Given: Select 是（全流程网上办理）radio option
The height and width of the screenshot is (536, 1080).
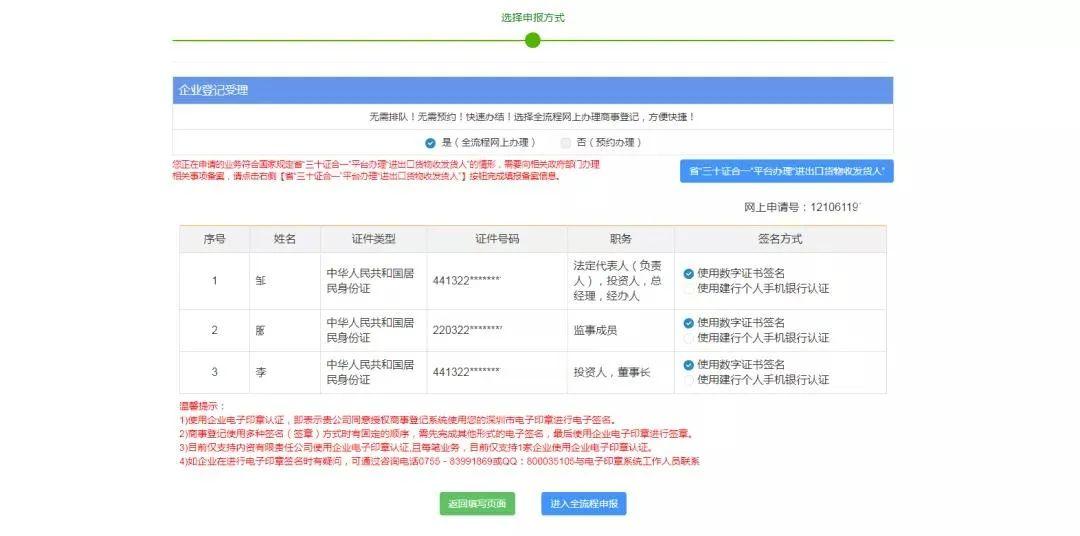Looking at the screenshot, I should [x=430, y=143].
